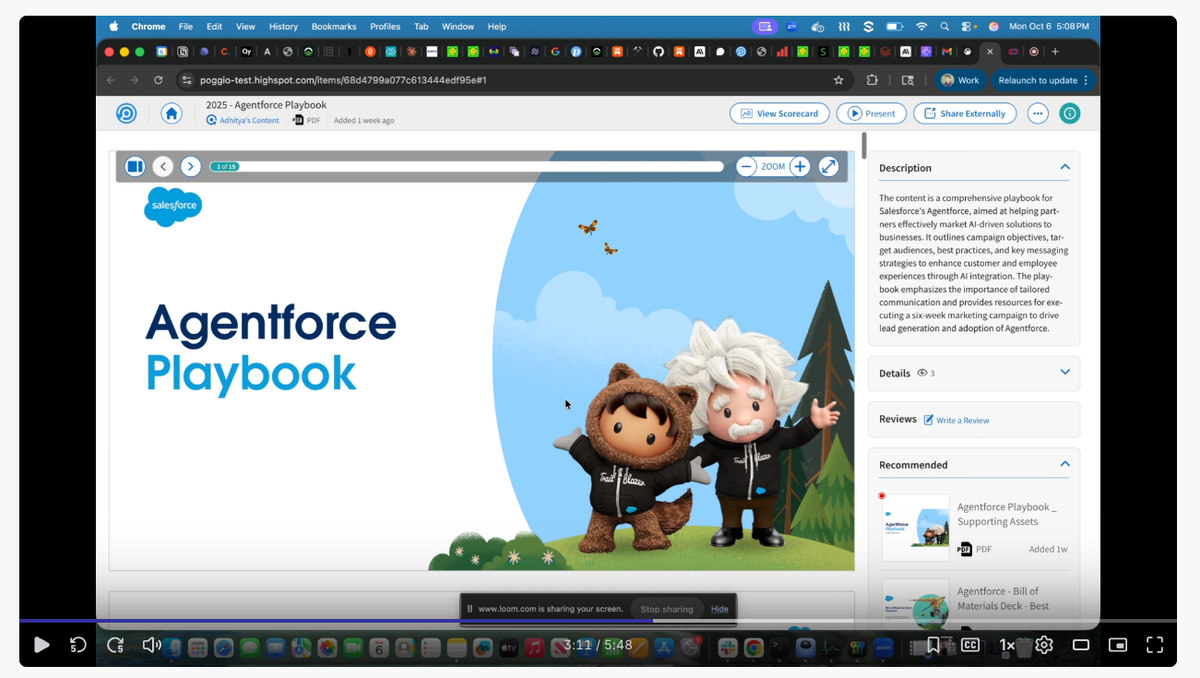Click the browser back arrow

pyautogui.click(x=110, y=80)
